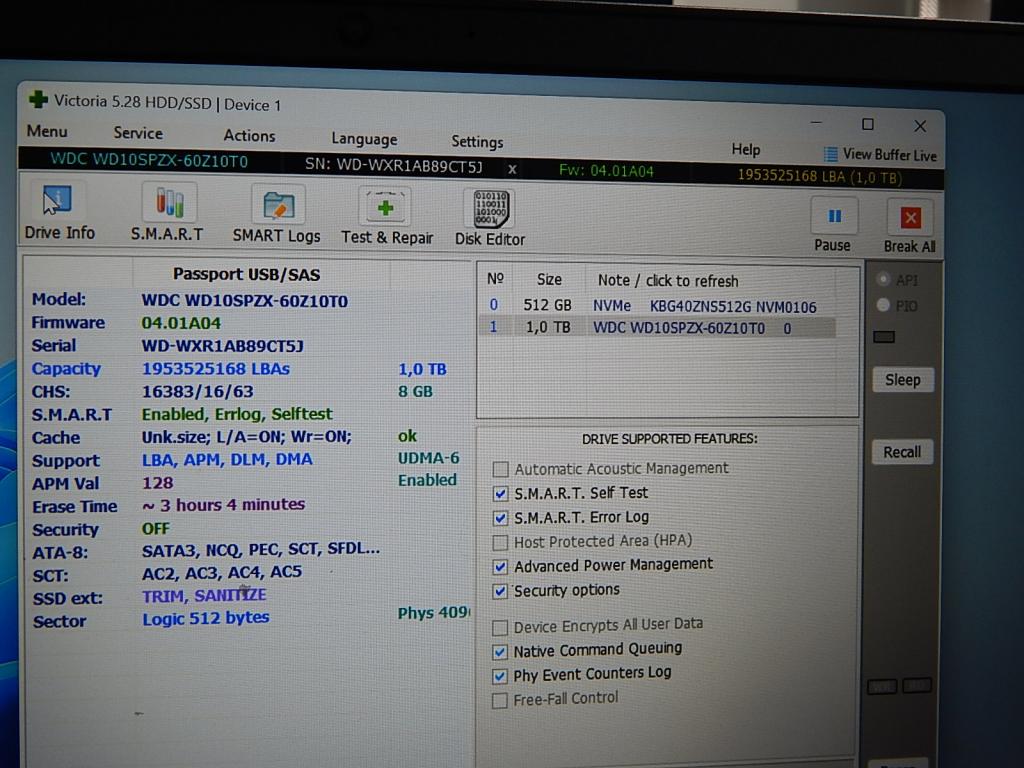The height and width of the screenshot is (768, 1024).
Task: Select NVMe KBG40ZNS512G drive row 0
Action: [656, 306]
